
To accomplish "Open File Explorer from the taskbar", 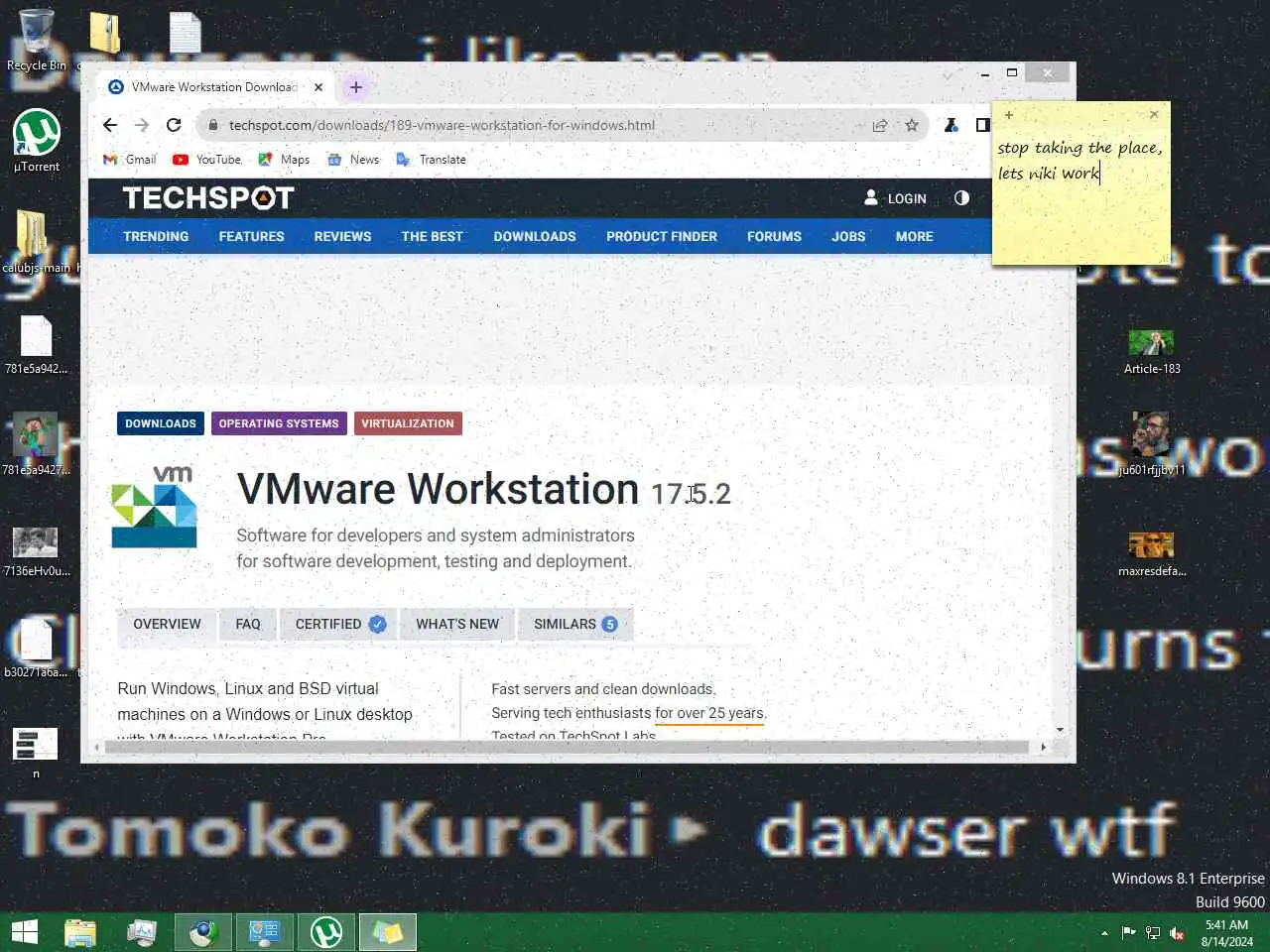I will [x=80, y=932].
